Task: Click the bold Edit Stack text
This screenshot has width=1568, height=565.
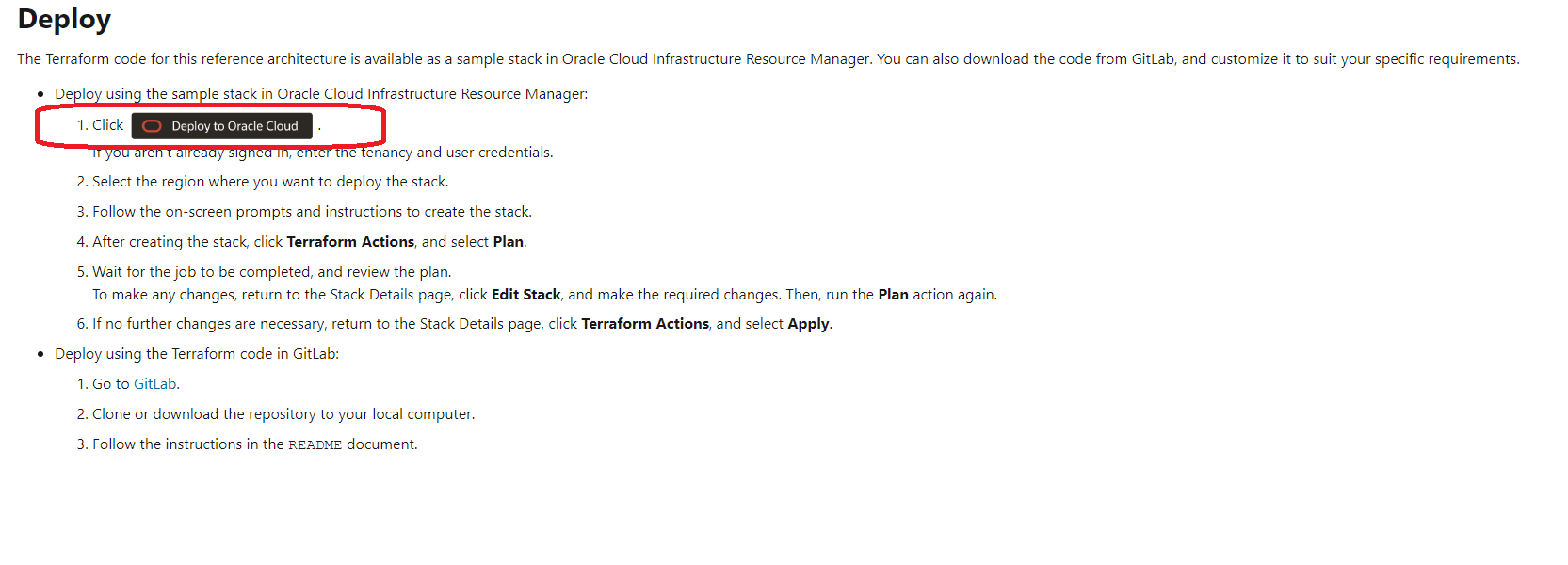Action: pos(525,295)
